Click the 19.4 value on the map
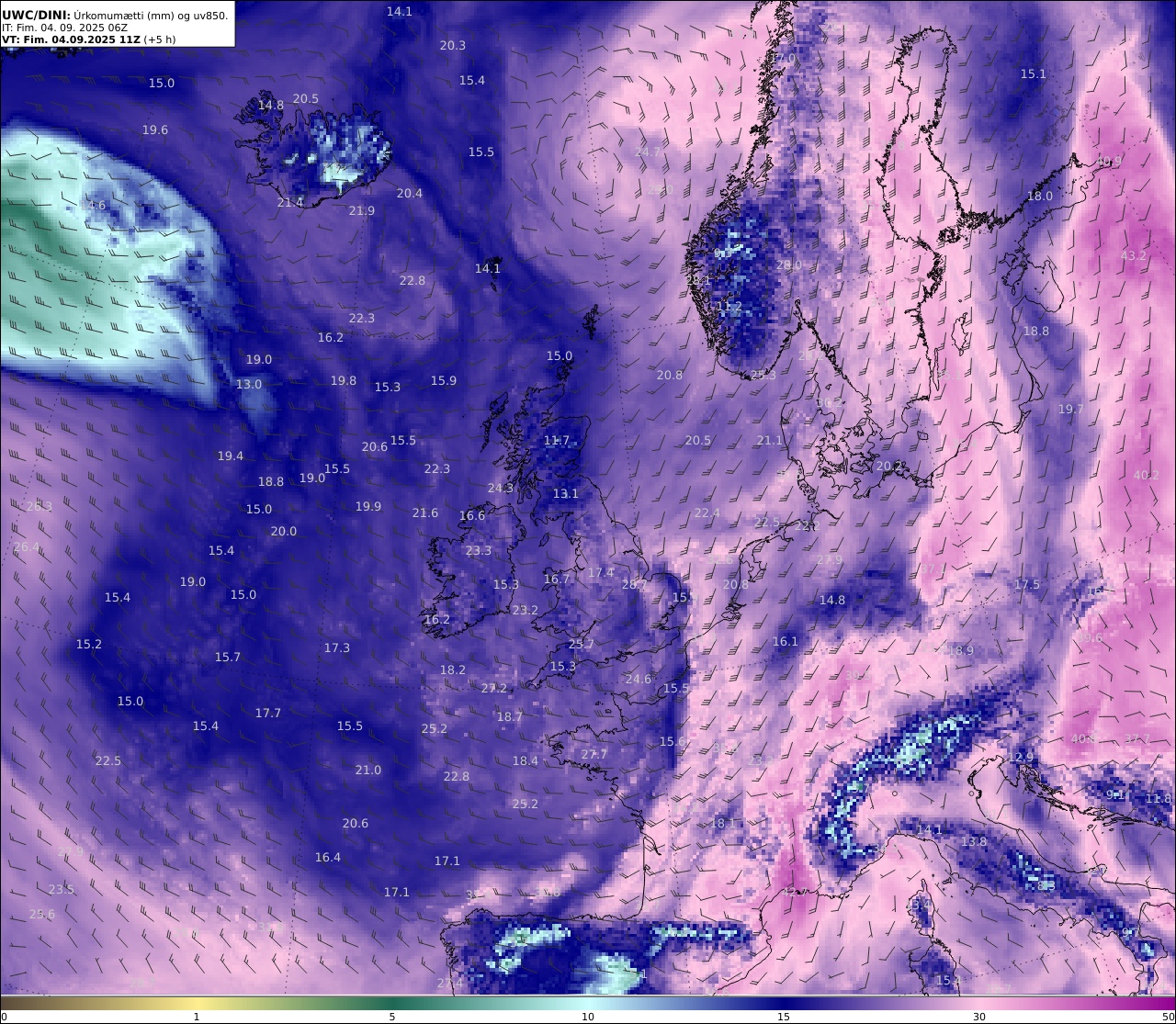Image resolution: width=1176 pixels, height=1024 pixels. click(x=231, y=456)
